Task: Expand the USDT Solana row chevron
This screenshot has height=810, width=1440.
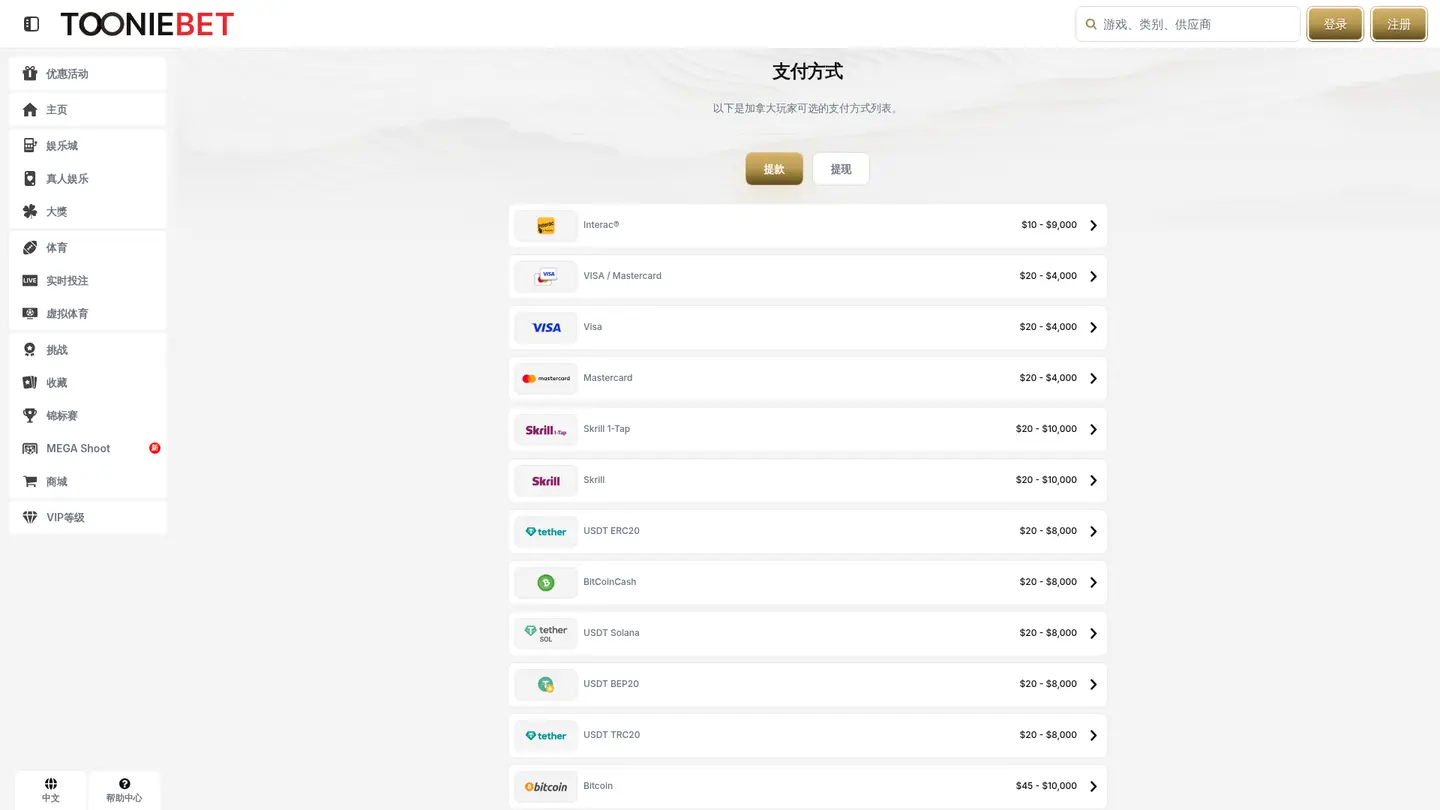Action: pyautogui.click(x=1093, y=634)
